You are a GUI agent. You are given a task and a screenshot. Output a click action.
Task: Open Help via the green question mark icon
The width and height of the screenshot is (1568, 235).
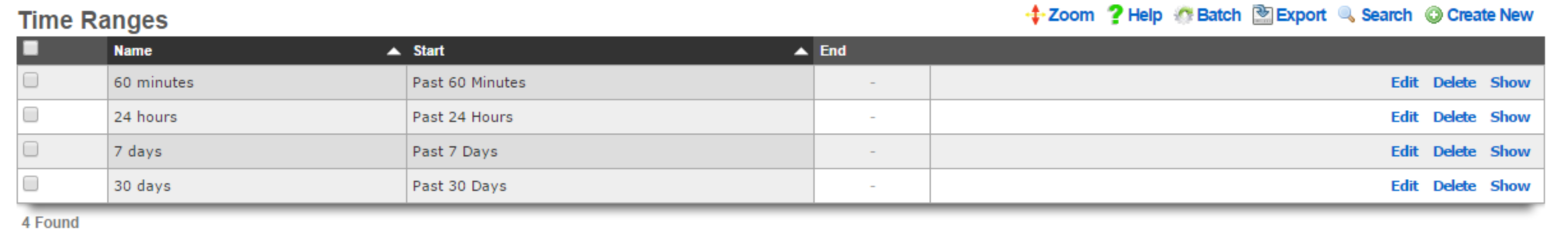point(1115,15)
